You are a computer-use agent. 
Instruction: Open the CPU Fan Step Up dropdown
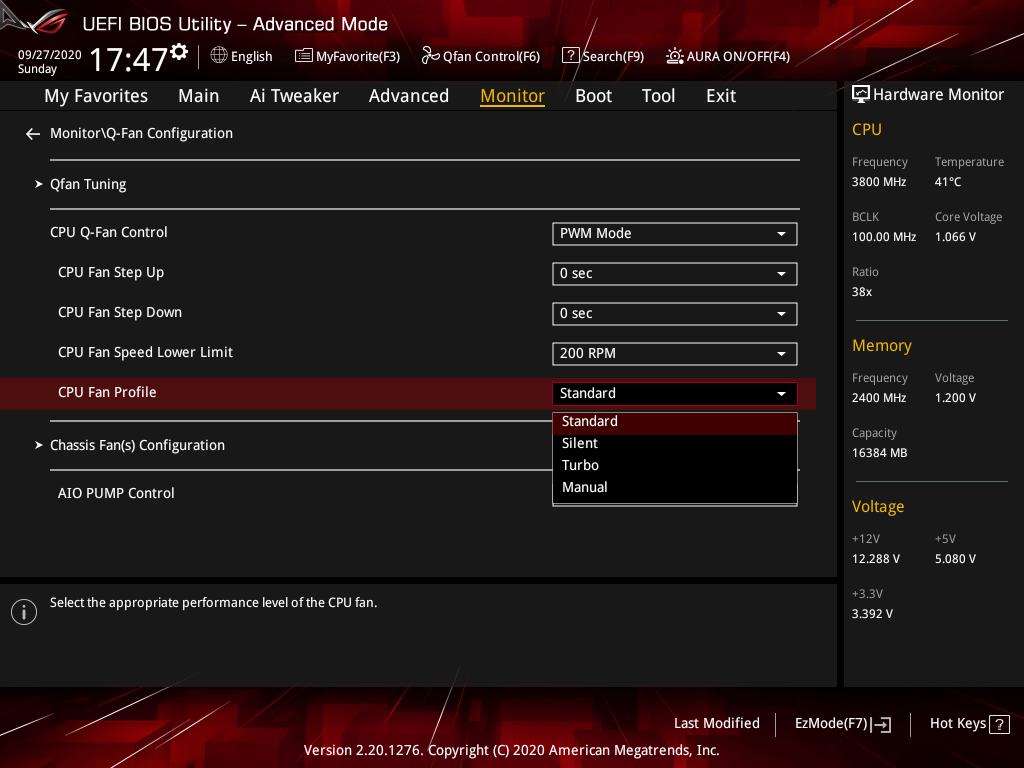(675, 274)
